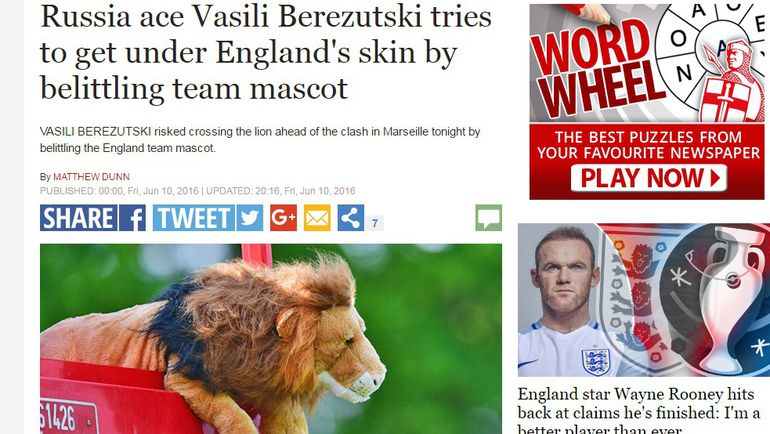Click the Twitter bird icon
The width and height of the screenshot is (770, 434).
pos(249,218)
